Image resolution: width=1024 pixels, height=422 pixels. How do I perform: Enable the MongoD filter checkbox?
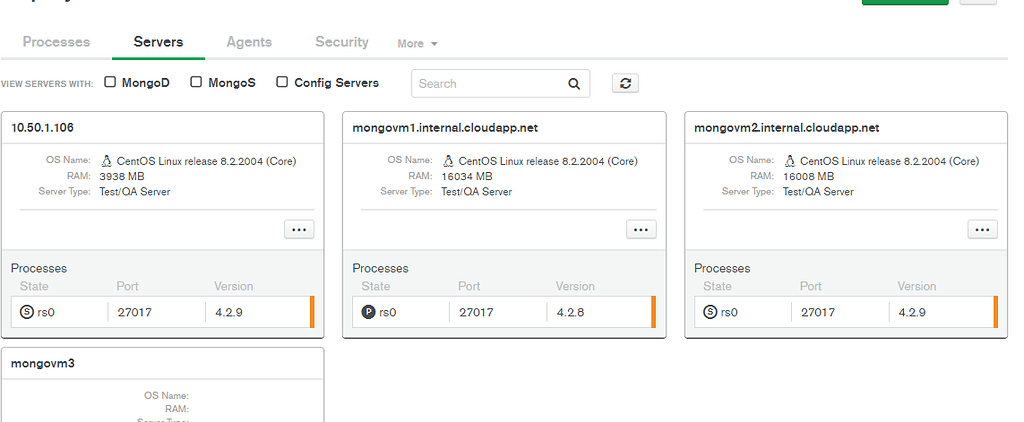click(111, 83)
